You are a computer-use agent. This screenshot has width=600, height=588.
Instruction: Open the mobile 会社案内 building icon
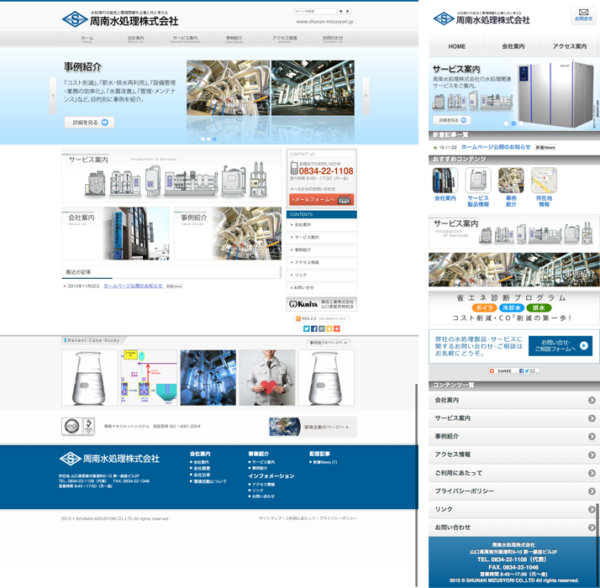click(445, 180)
